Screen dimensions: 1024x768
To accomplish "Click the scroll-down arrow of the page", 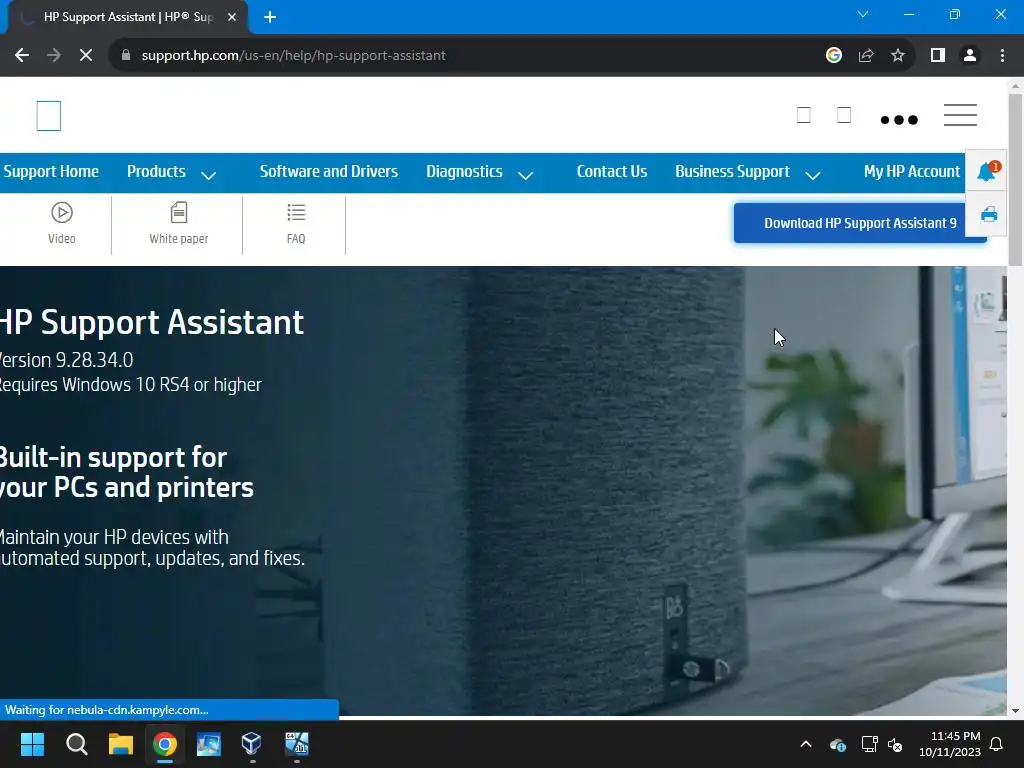I will point(1015,711).
